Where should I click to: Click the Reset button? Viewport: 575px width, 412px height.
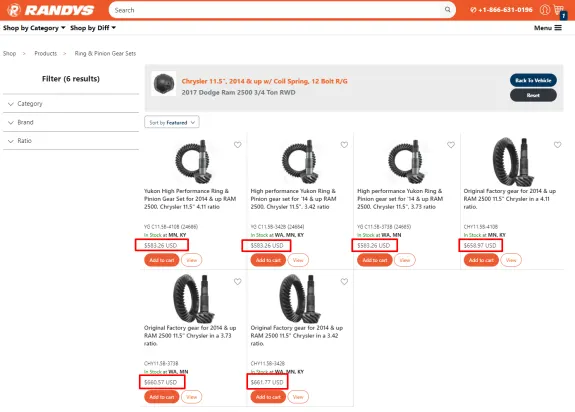click(533, 95)
